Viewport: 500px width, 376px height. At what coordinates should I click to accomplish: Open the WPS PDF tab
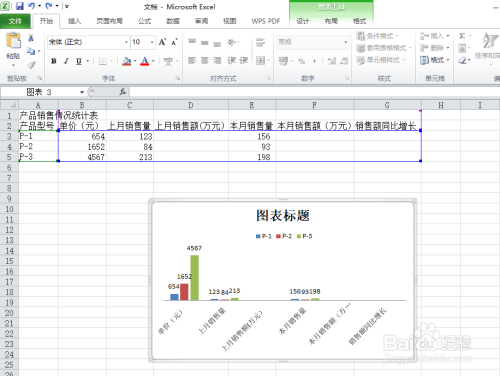click(x=266, y=21)
